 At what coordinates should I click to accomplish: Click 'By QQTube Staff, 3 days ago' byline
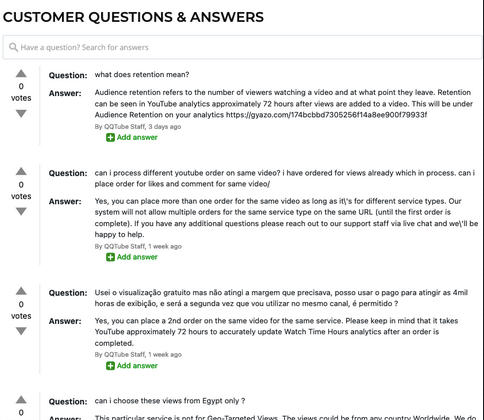tap(138, 127)
